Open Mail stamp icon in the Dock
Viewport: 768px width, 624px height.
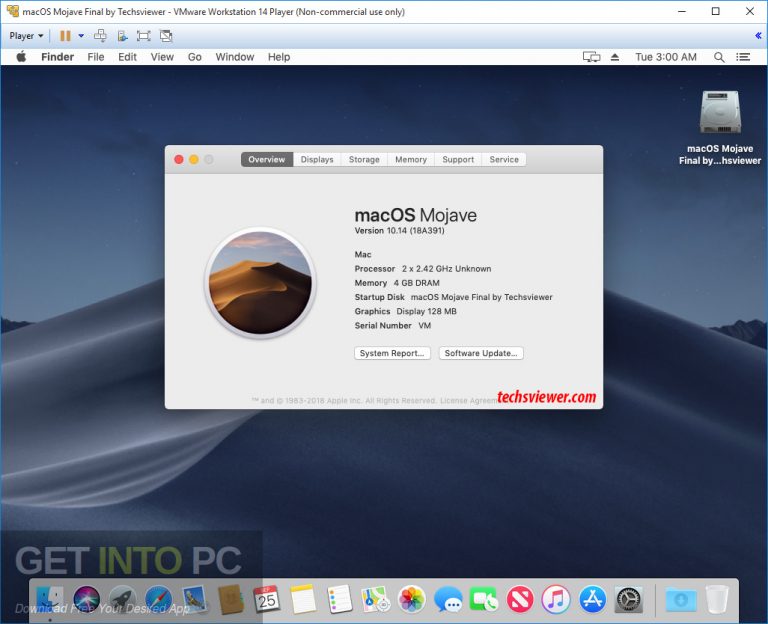click(194, 599)
